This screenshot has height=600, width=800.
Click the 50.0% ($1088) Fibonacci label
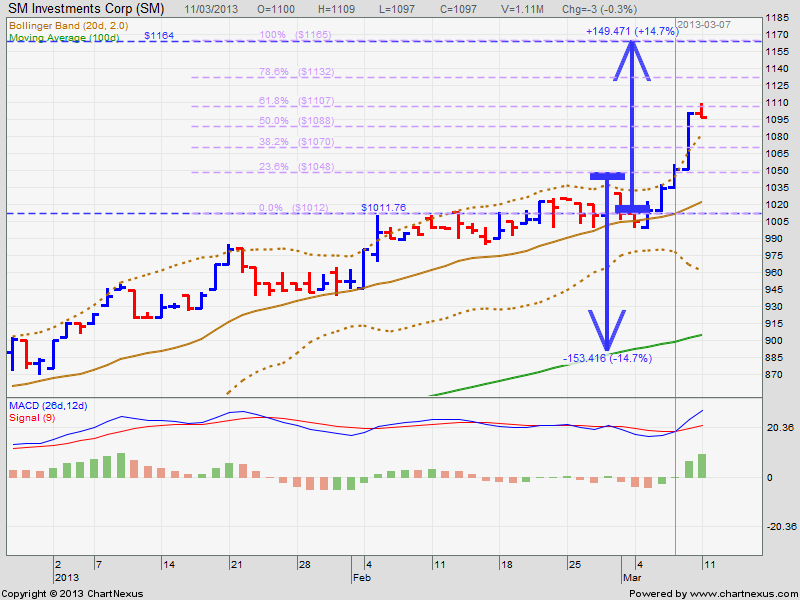pos(296,121)
